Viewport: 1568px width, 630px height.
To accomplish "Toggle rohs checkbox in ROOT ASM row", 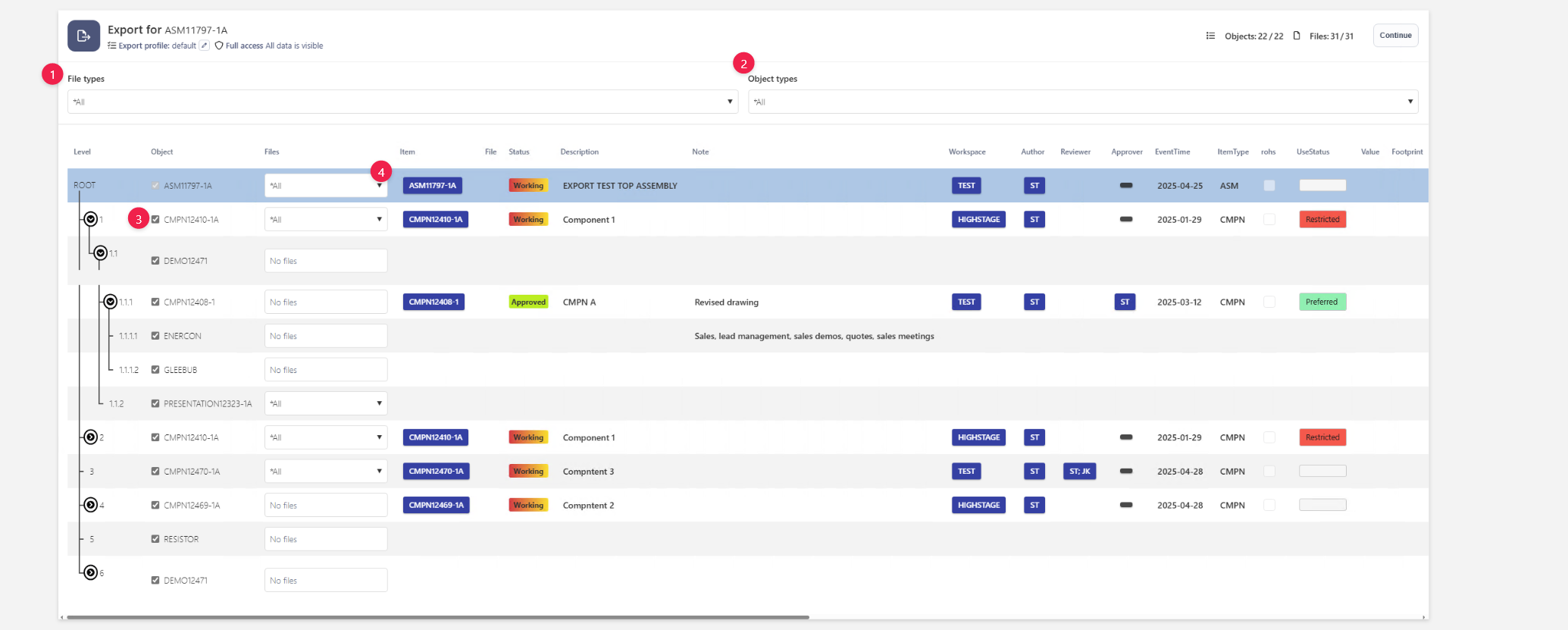I will tap(1269, 186).
